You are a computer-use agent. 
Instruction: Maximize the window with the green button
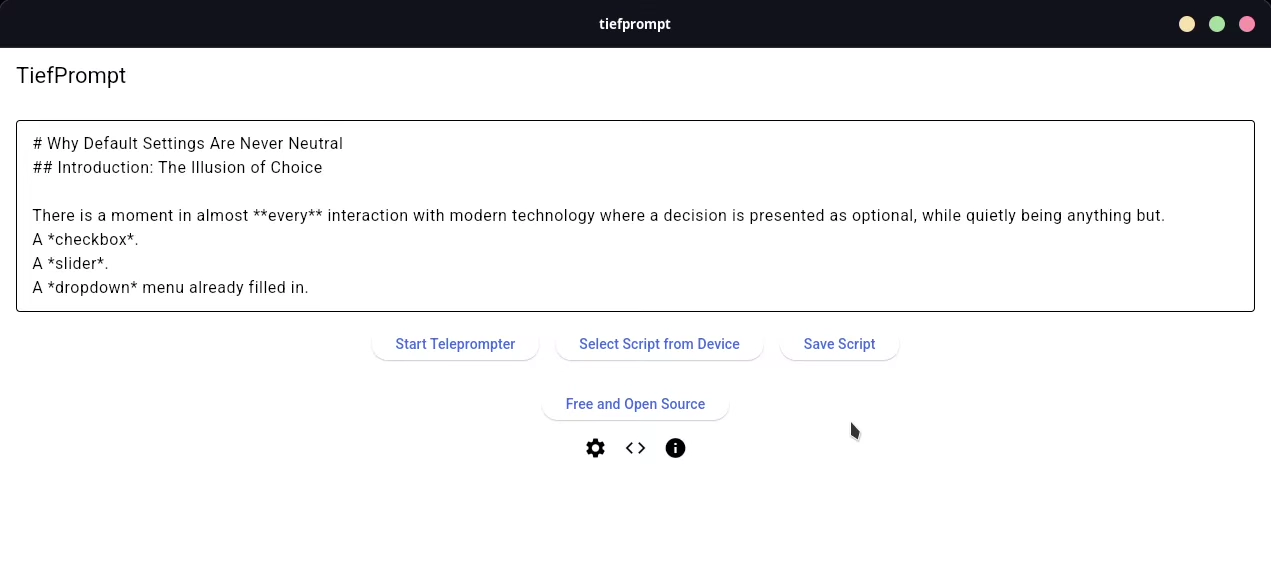point(1217,24)
